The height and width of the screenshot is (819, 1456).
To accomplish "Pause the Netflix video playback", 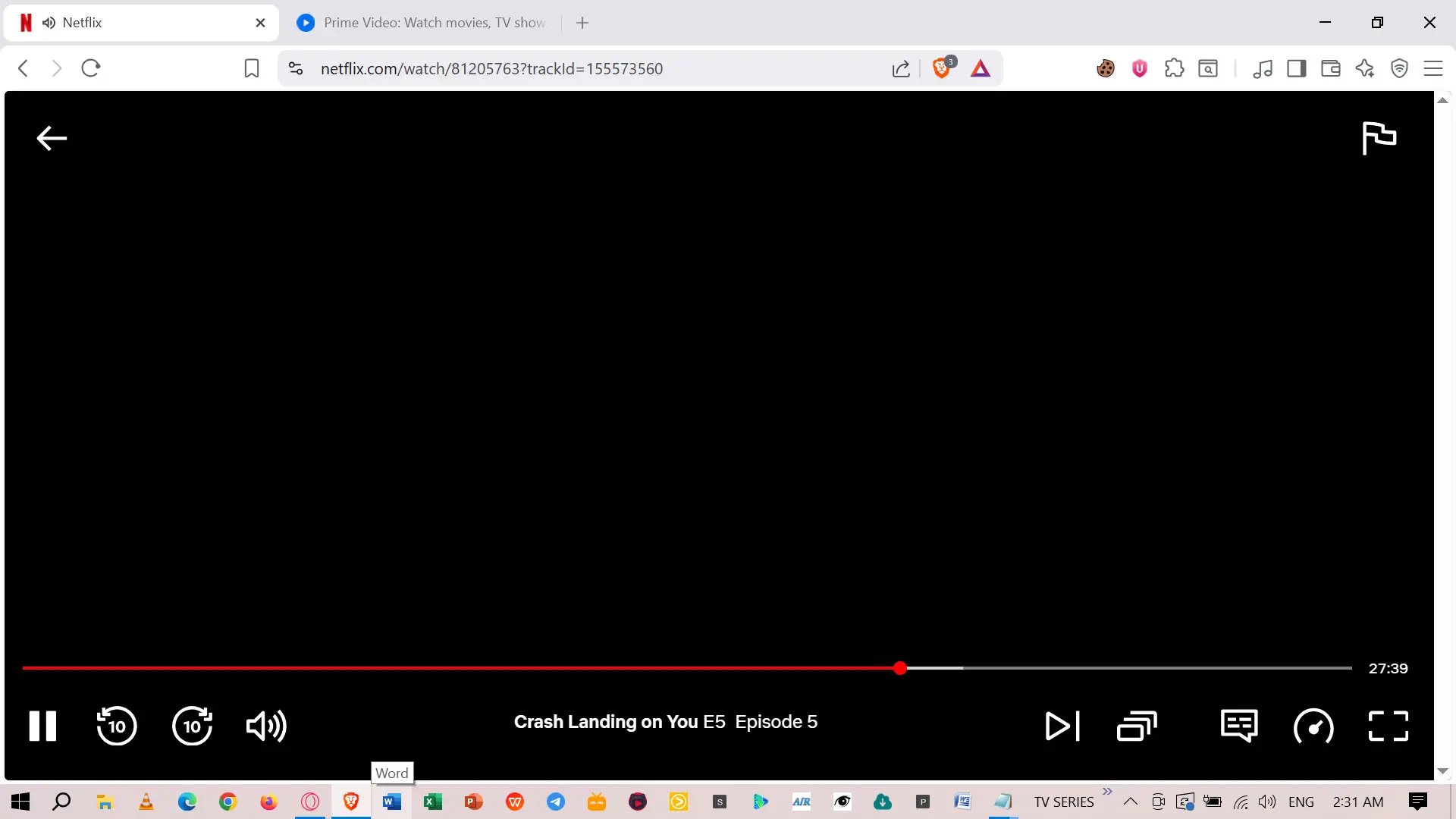I will click(42, 726).
